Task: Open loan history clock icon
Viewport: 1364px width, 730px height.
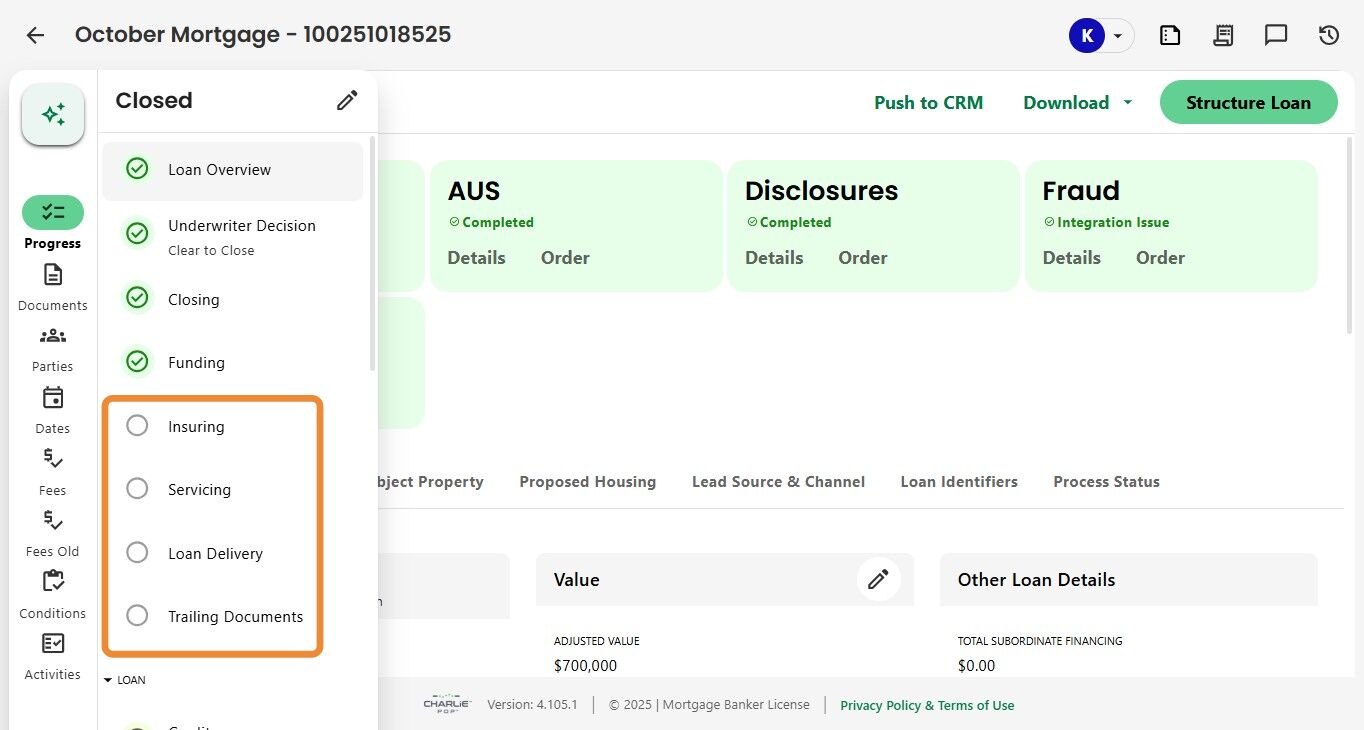Action: pyautogui.click(x=1328, y=35)
